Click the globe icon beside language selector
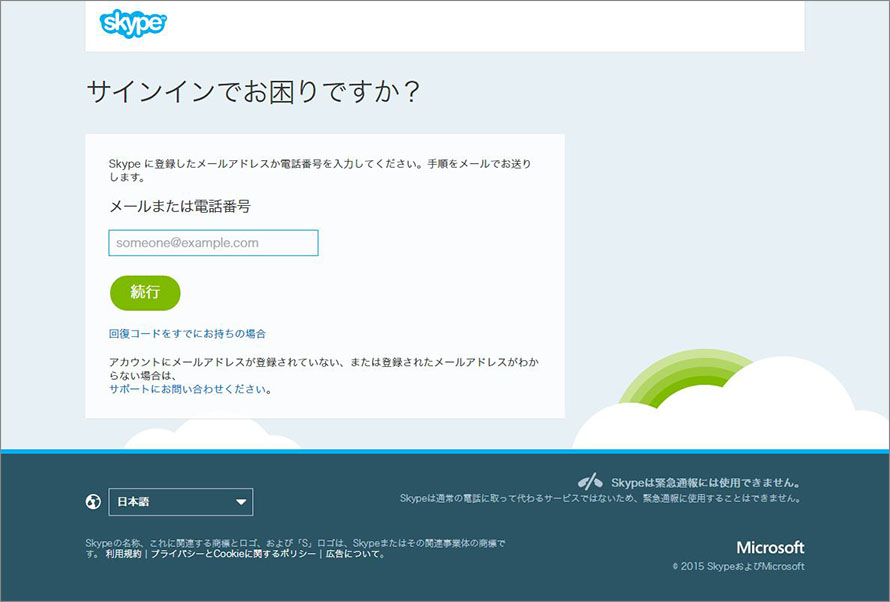This screenshot has width=890, height=602. (x=93, y=502)
